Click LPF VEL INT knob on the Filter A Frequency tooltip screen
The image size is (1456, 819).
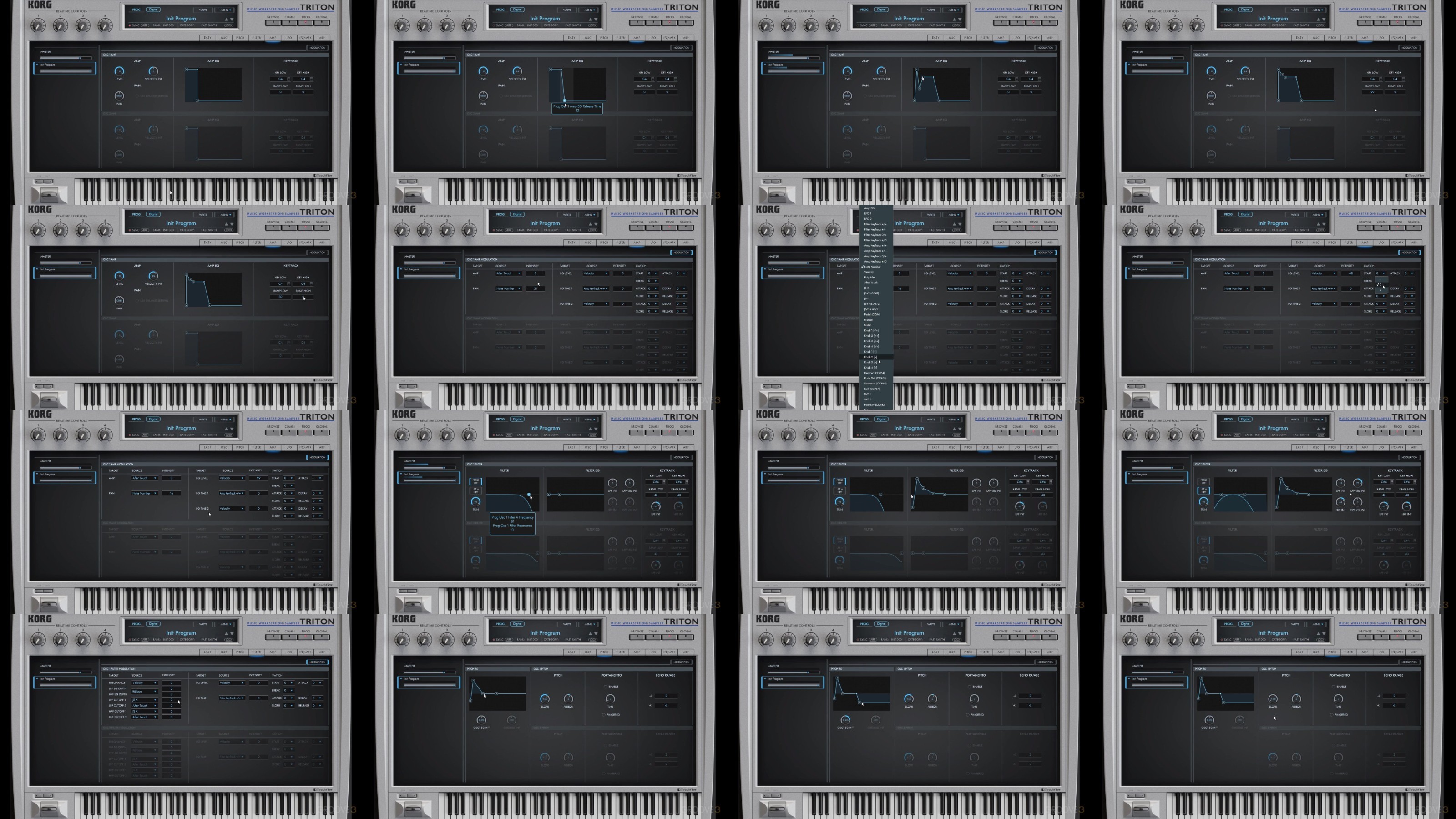pos(630,483)
